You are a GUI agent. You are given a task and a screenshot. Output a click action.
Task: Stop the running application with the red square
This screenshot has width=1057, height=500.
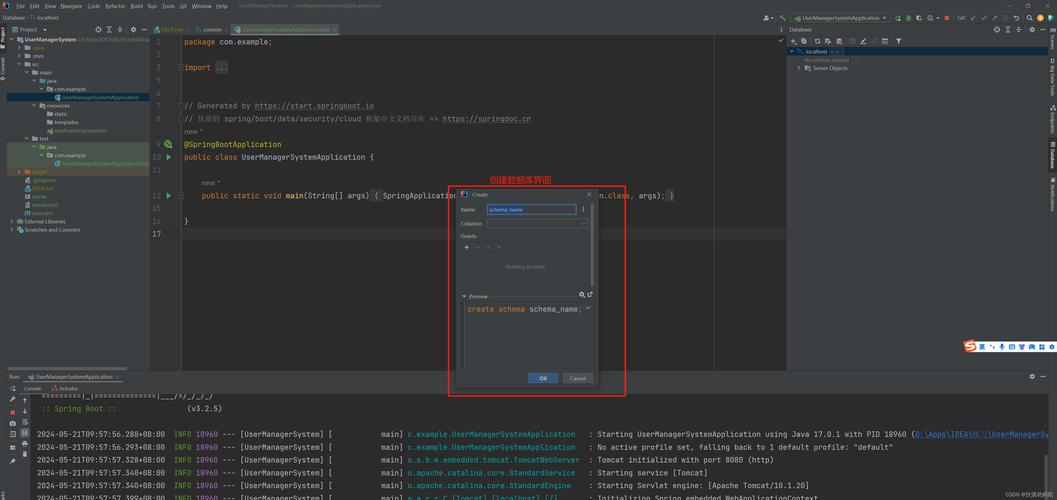click(947, 18)
